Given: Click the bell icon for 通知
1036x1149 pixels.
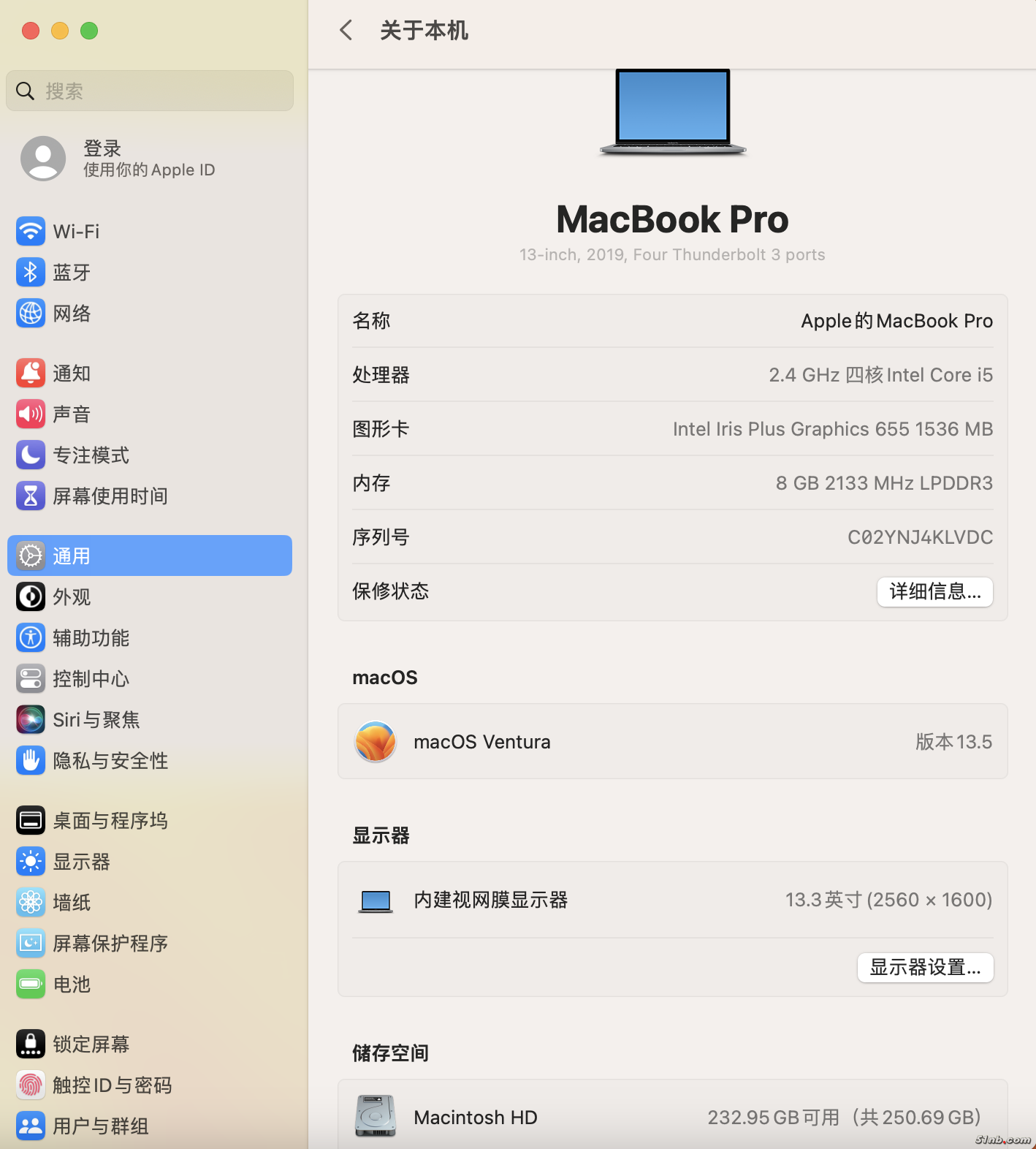Looking at the screenshot, I should click(x=31, y=373).
